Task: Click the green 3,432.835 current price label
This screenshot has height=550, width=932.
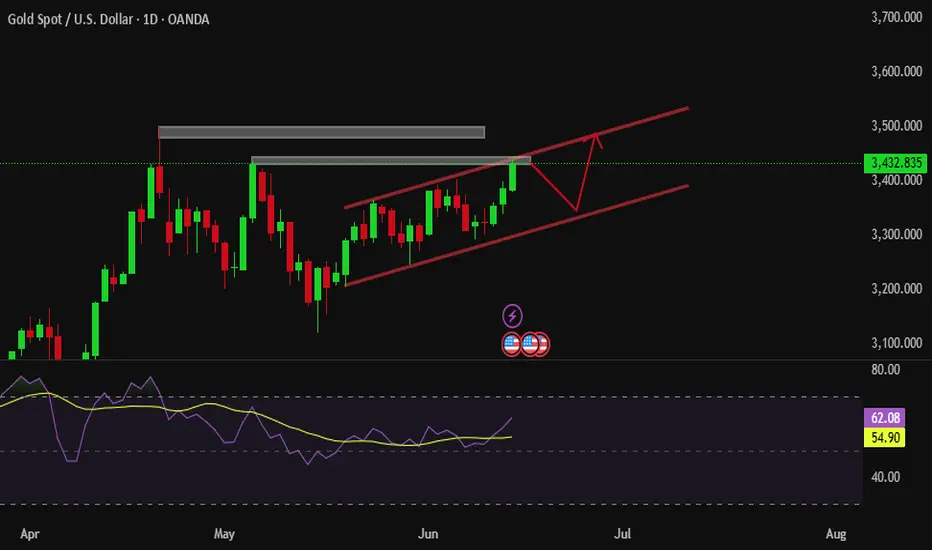Action: [x=895, y=163]
